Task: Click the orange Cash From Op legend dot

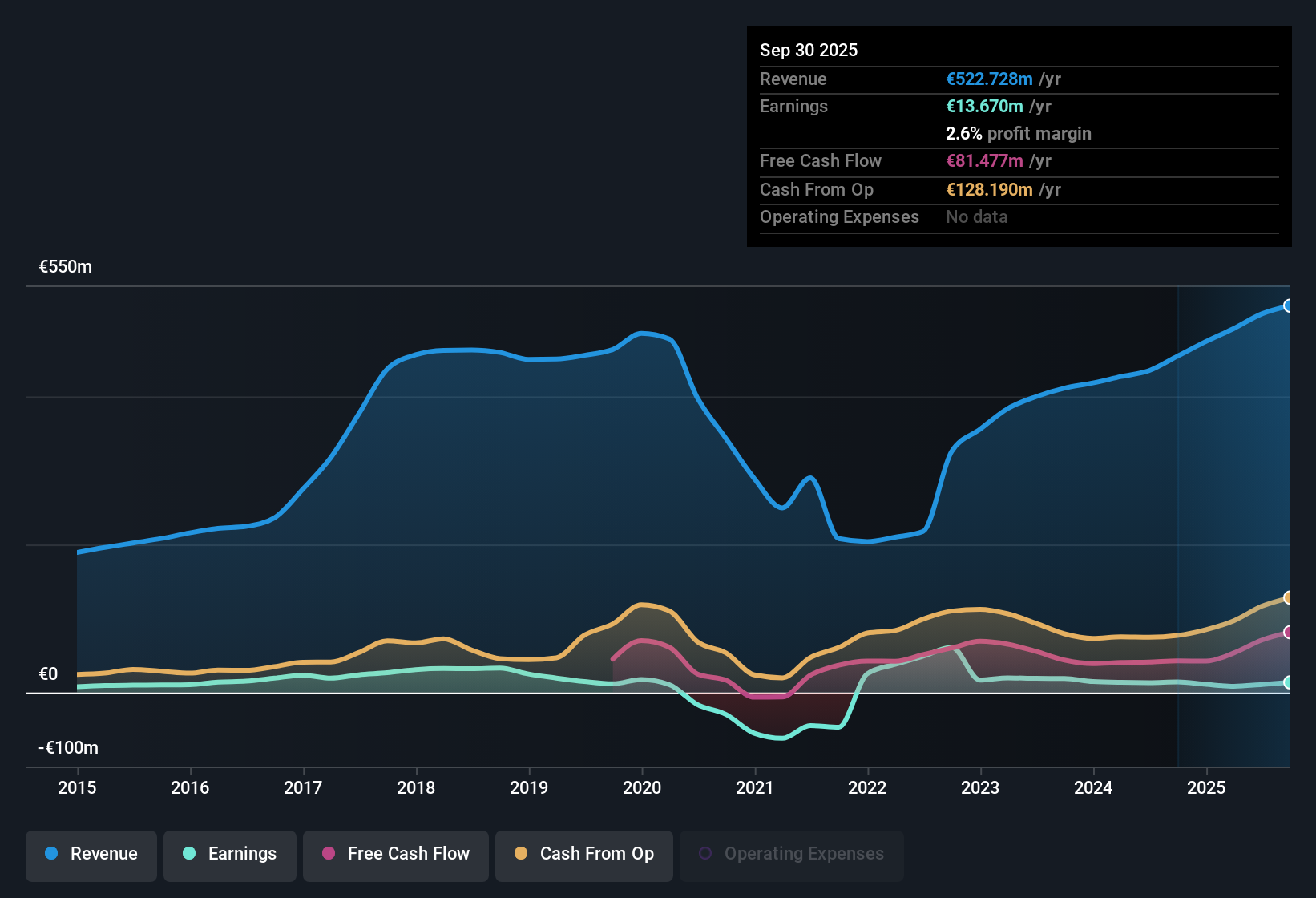Action: [x=521, y=854]
